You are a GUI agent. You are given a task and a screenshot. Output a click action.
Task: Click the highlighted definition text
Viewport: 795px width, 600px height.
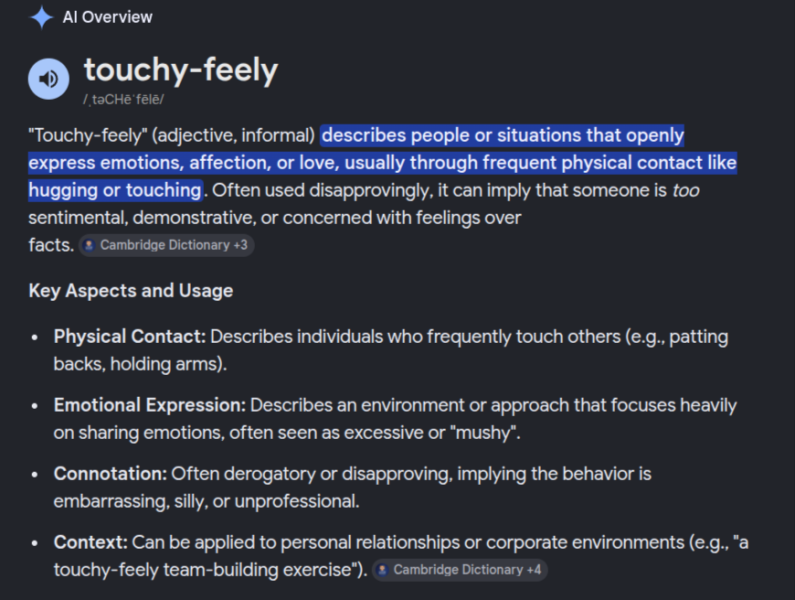(x=382, y=163)
